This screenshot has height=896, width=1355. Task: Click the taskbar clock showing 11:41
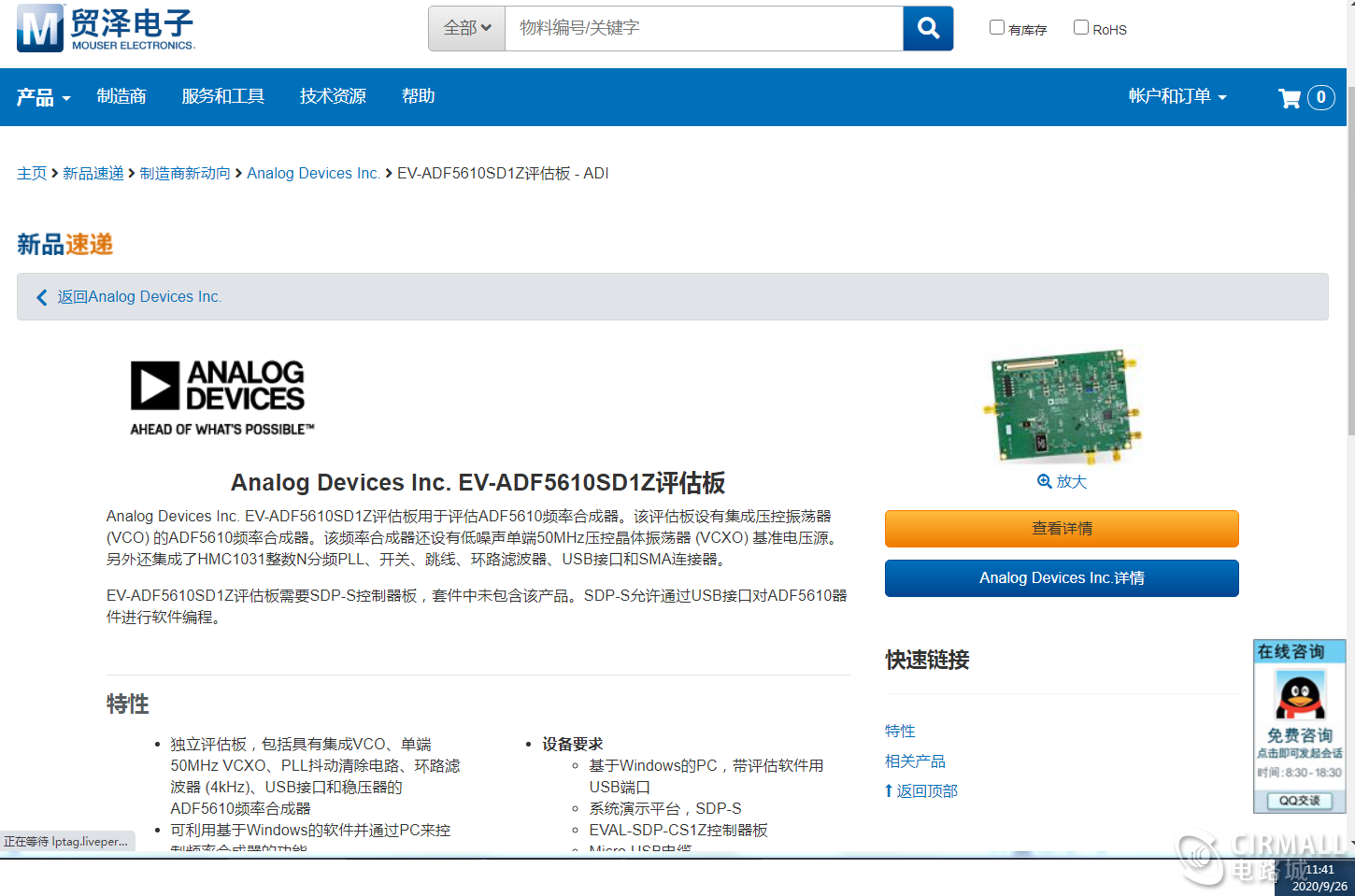tap(1319, 870)
